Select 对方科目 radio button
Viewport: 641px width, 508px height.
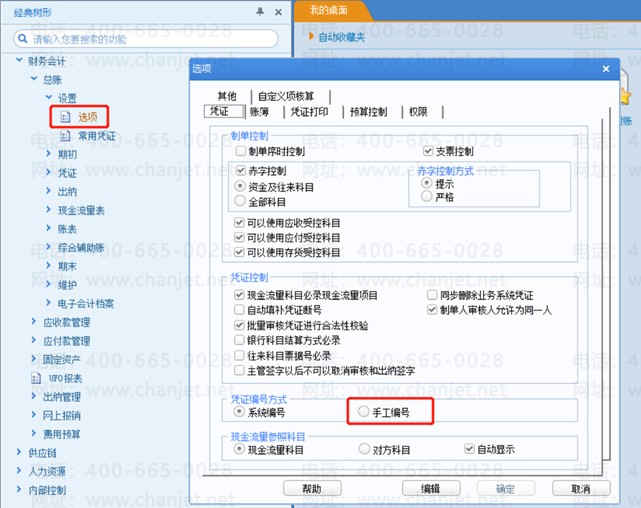364,449
